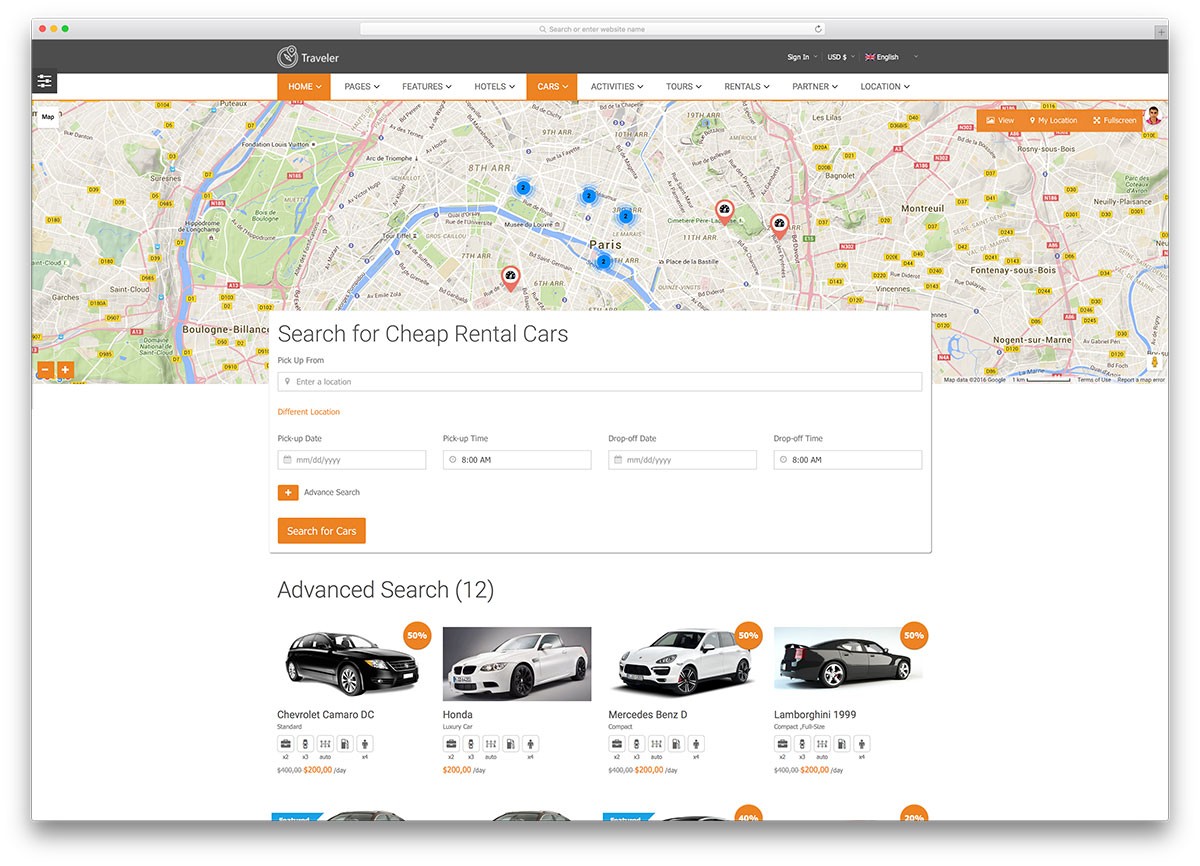Open the Sign In dropdown
The height and width of the screenshot is (866, 1200).
tap(802, 57)
